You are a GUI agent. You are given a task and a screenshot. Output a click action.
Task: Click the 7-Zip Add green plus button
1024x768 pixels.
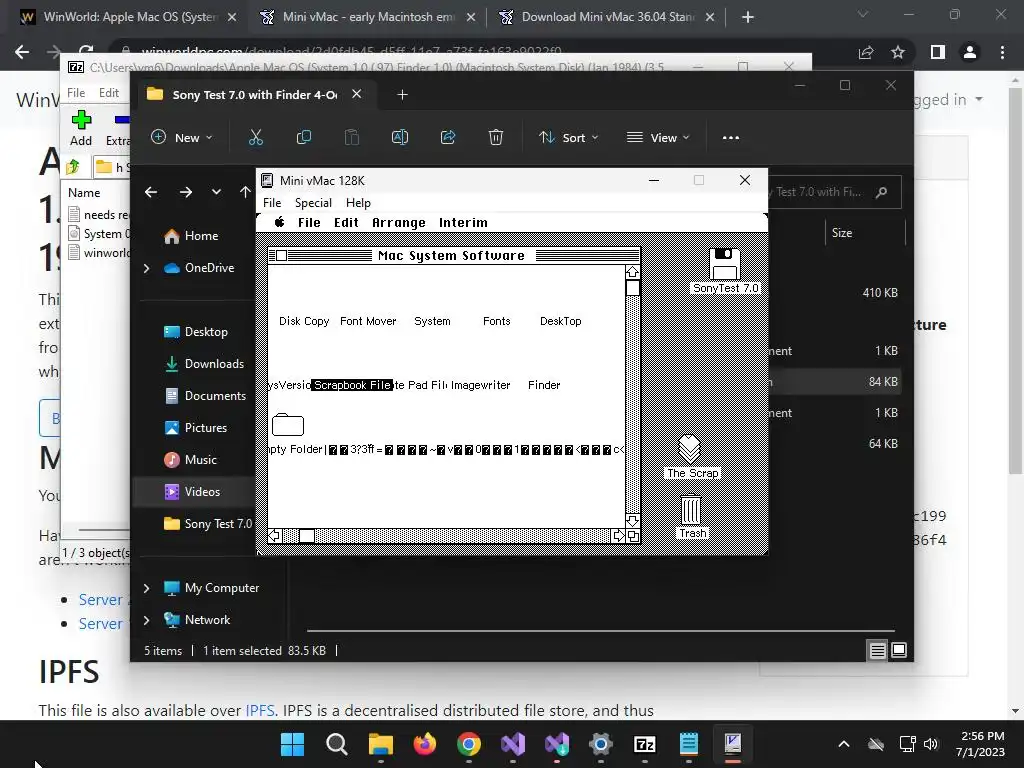(x=81, y=128)
